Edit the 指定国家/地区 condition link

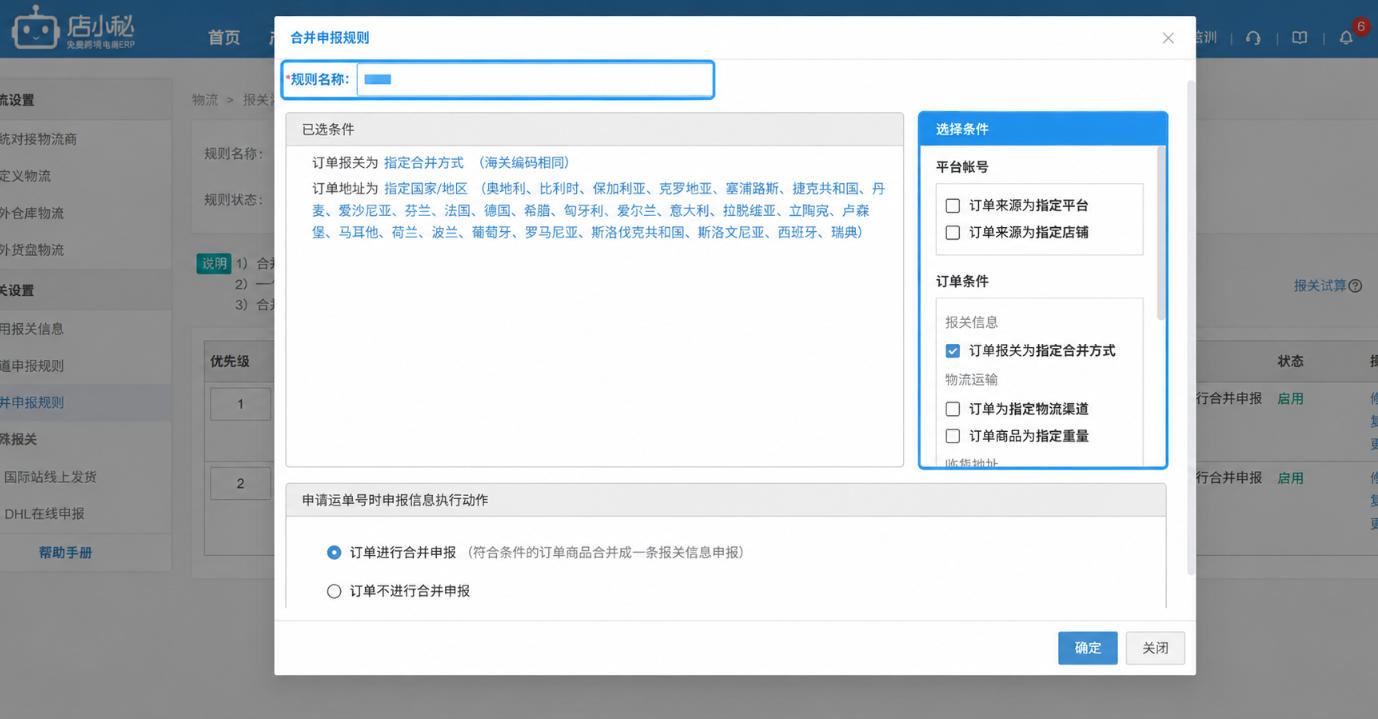(426, 188)
